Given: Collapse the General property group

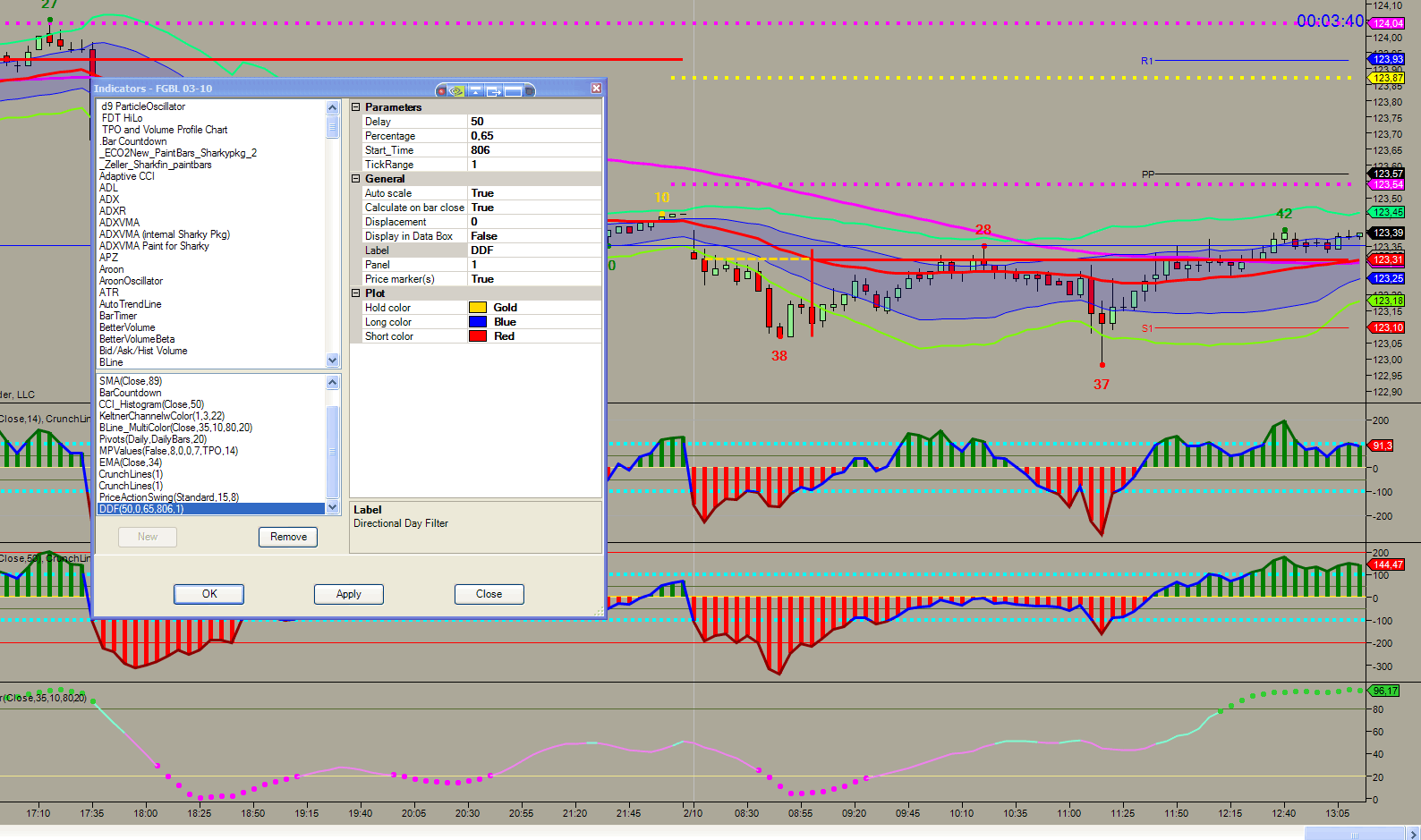Looking at the screenshot, I should [355, 179].
